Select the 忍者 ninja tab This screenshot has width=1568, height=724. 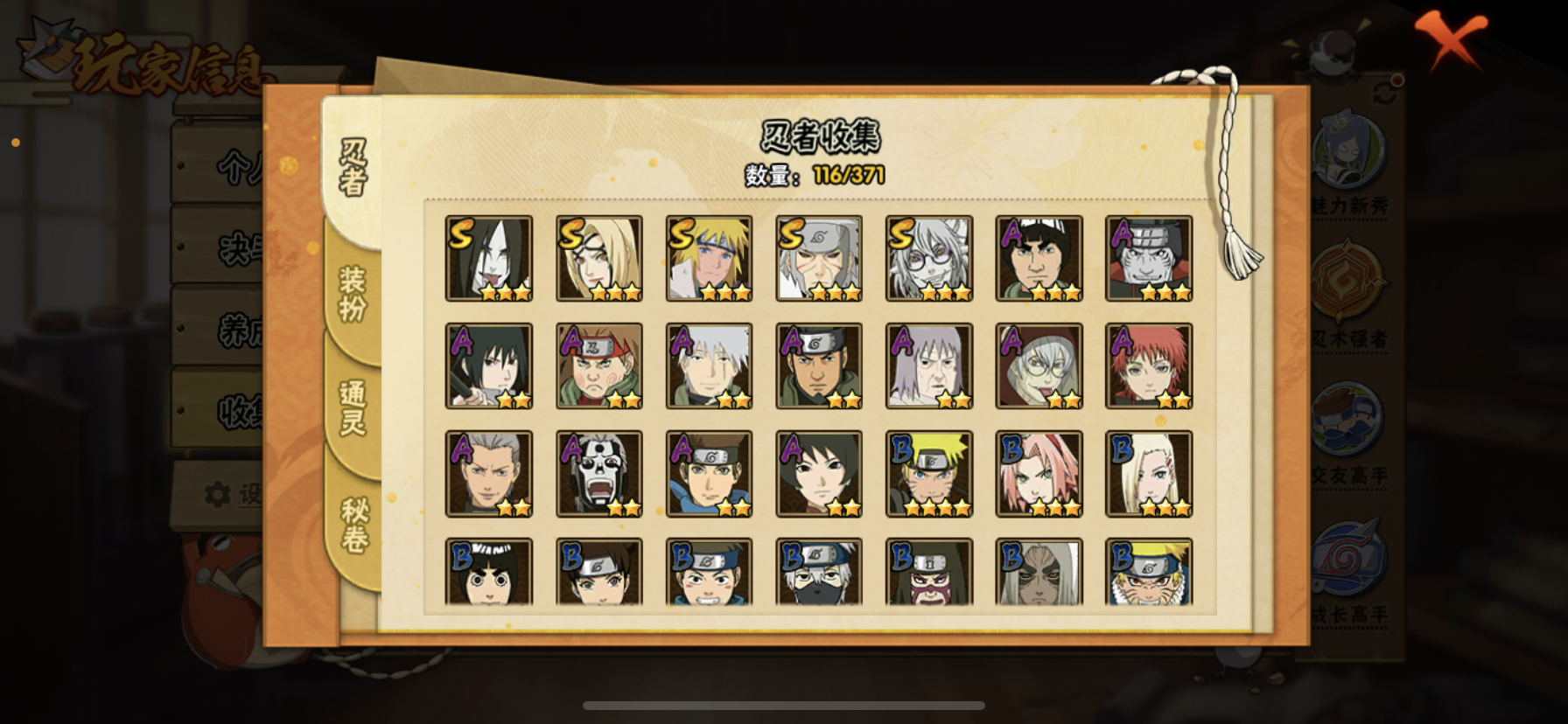(352, 167)
